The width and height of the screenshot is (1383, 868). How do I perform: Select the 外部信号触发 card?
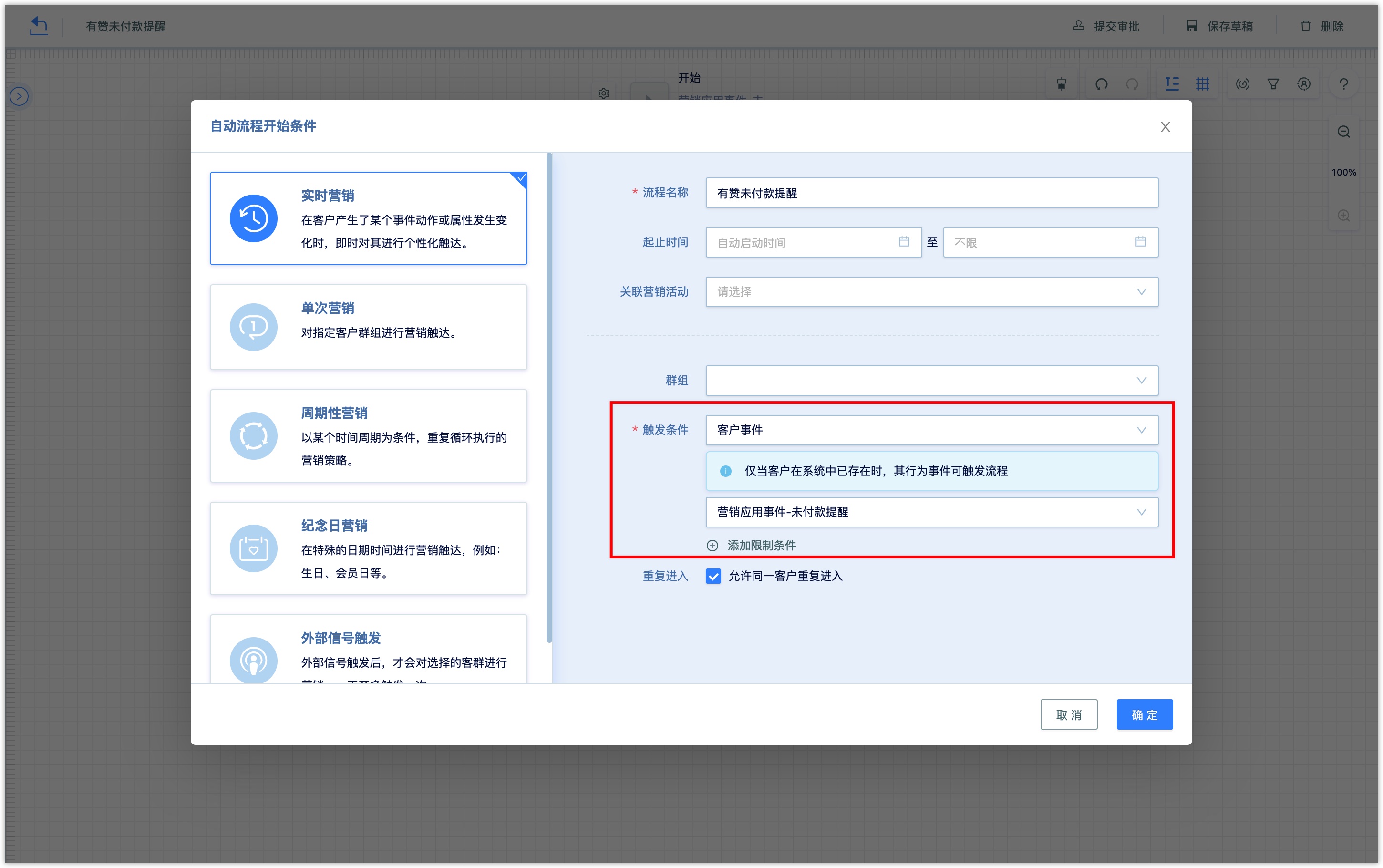click(369, 649)
